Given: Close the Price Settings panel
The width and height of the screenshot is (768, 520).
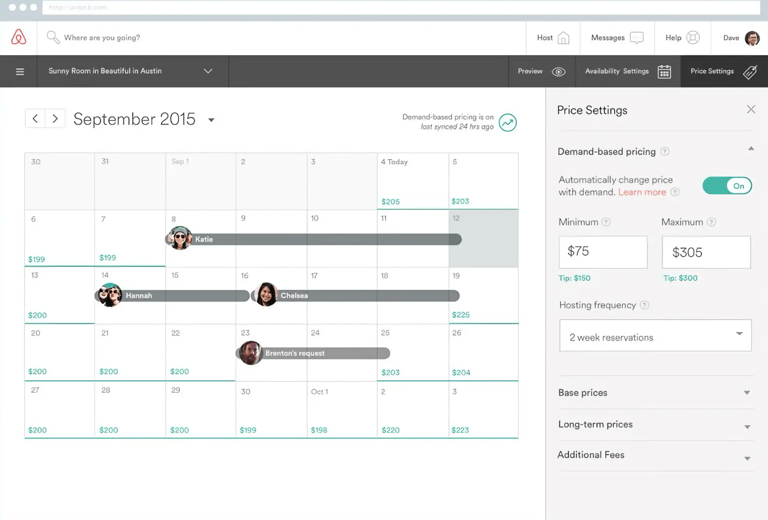Looking at the screenshot, I should [751, 109].
